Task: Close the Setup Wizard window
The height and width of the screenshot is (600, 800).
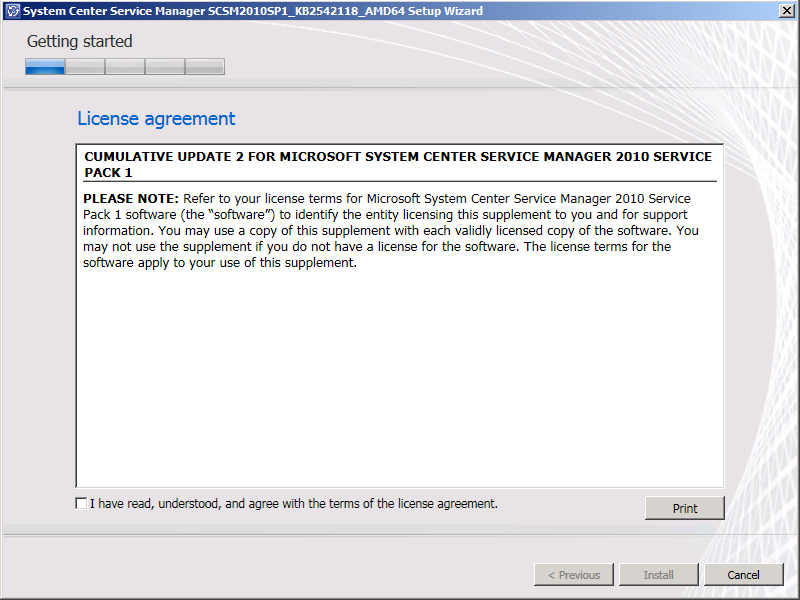Action: [x=787, y=11]
